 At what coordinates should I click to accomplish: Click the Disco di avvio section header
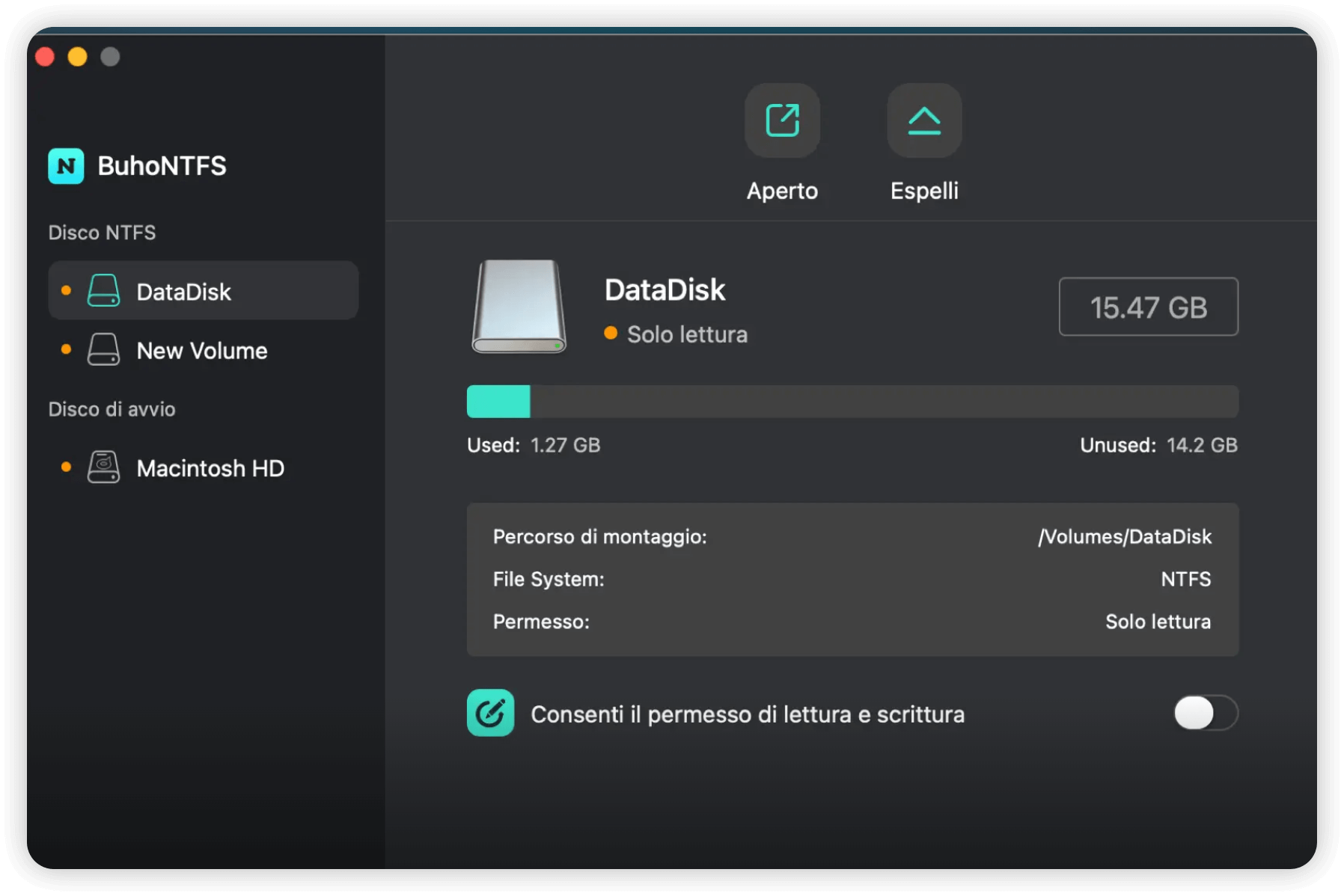(112, 409)
